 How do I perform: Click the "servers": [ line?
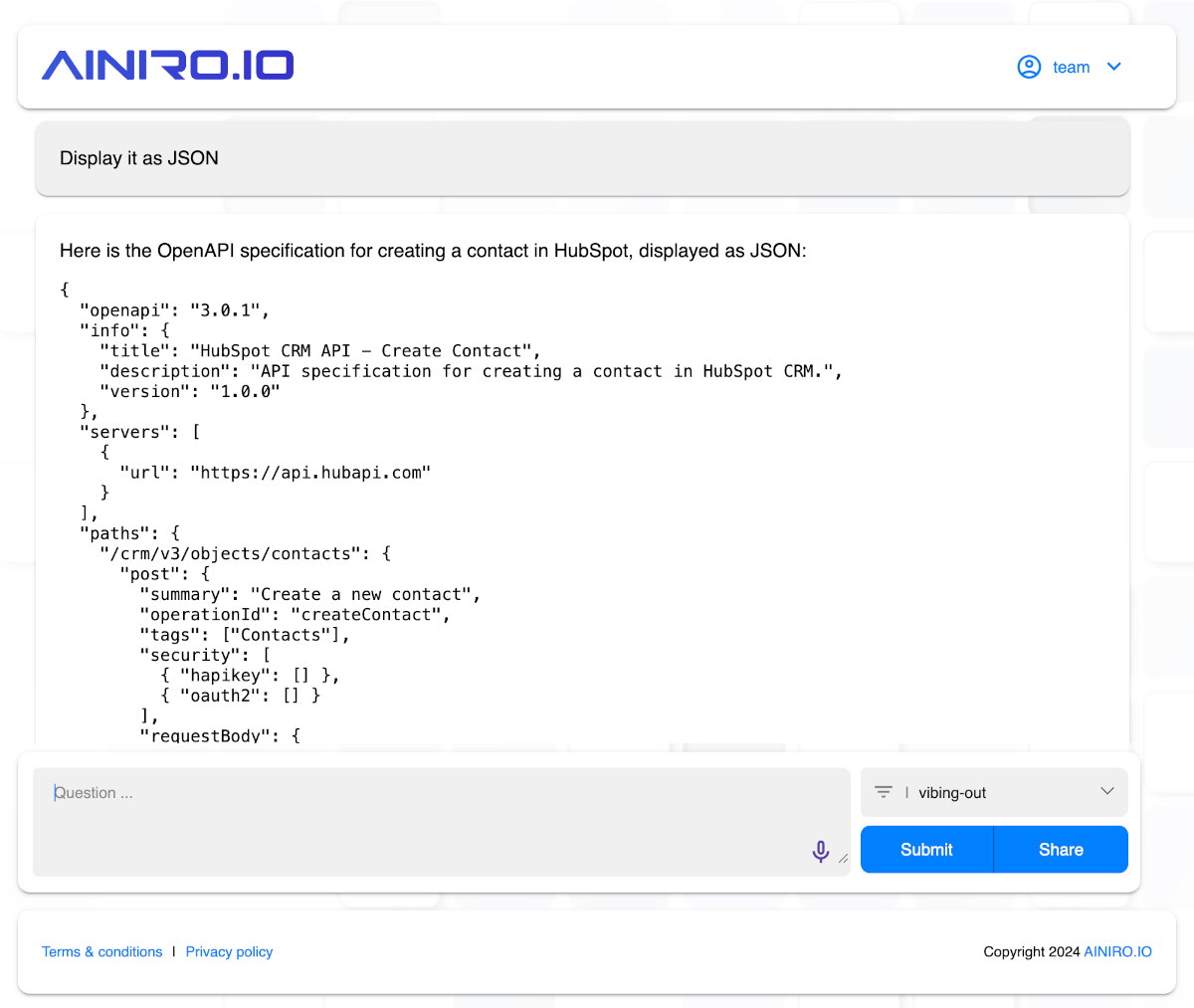tap(140, 432)
